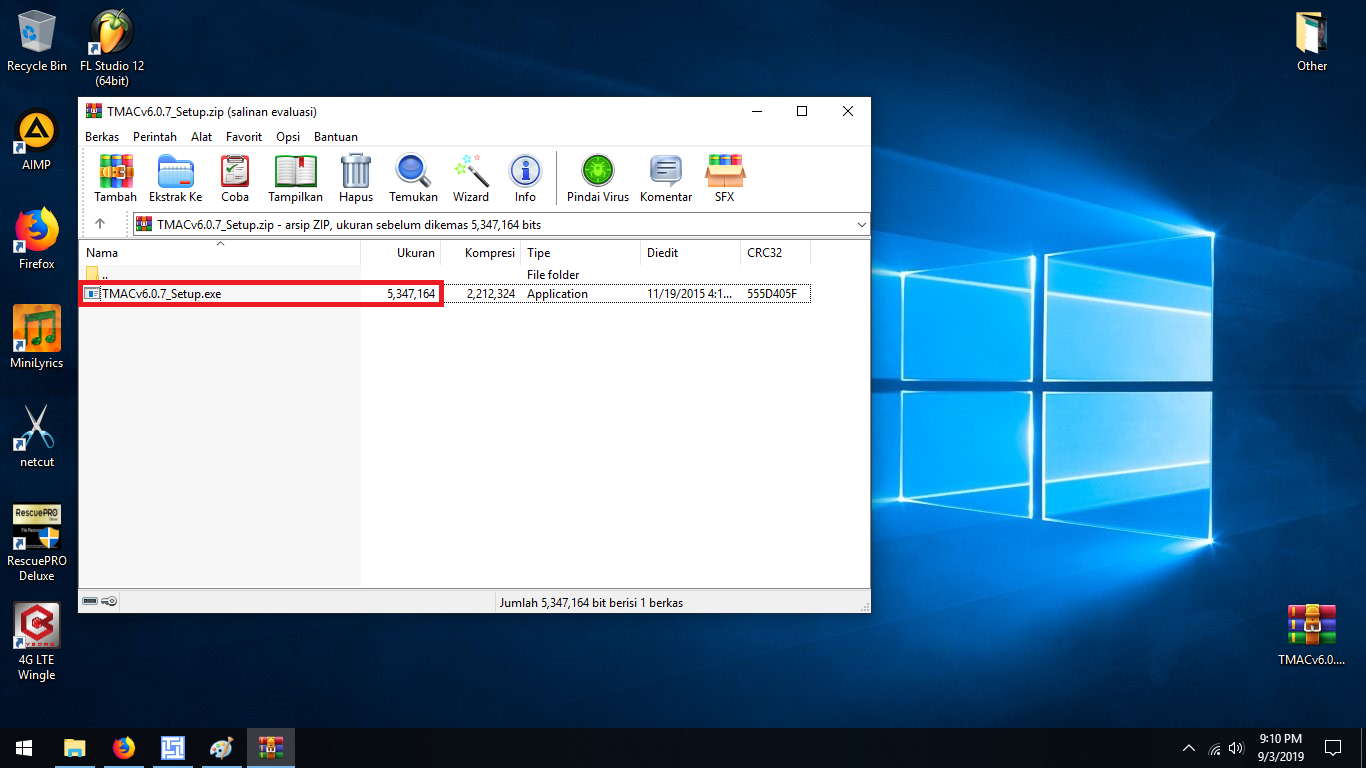Open the Berkas menu

[102, 137]
